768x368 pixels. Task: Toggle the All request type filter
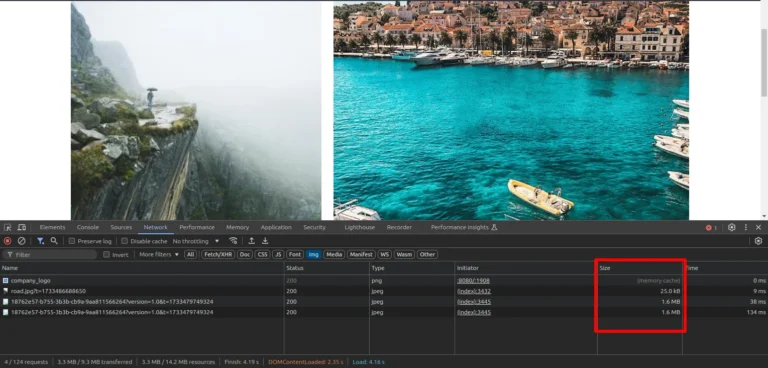tap(190, 254)
